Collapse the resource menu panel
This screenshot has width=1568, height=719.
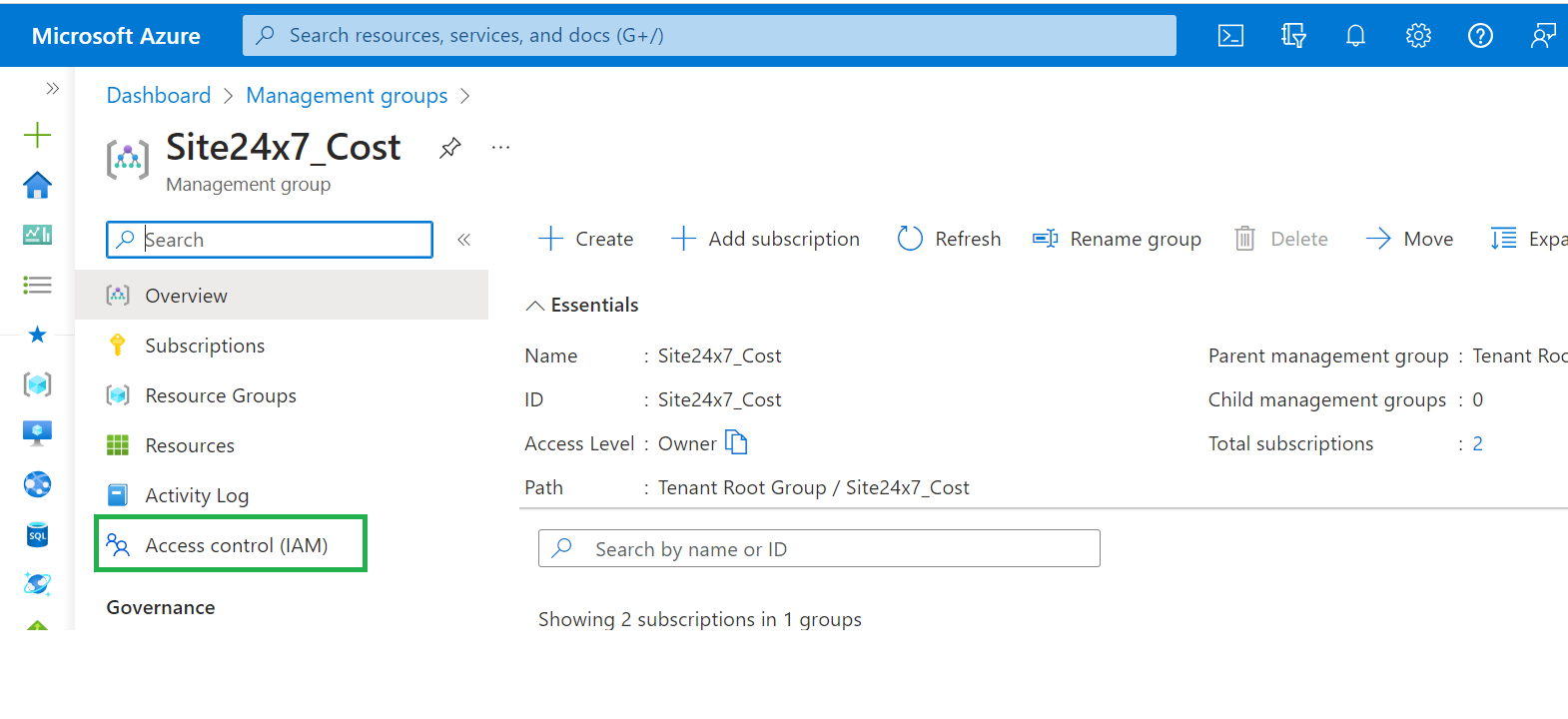click(x=463, y=240)
